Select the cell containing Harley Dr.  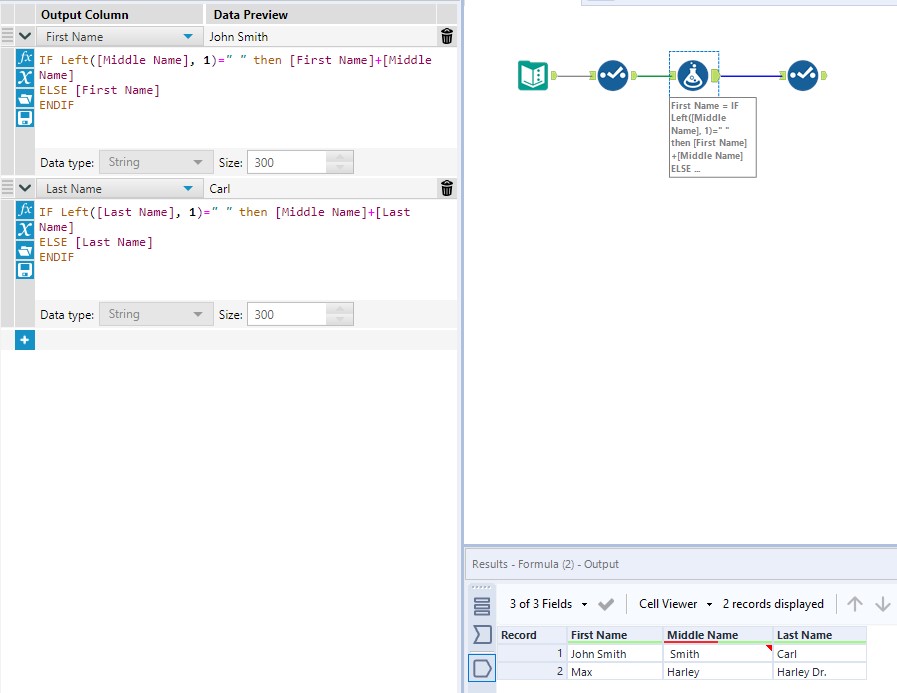tap(800, 672)
